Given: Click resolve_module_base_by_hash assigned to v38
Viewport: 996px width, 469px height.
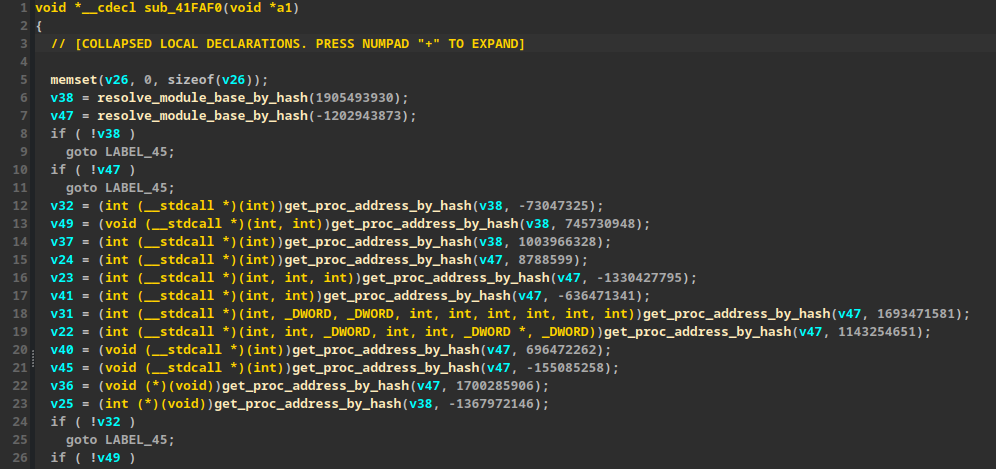Looking at the screenshot, I should [202, 98].
